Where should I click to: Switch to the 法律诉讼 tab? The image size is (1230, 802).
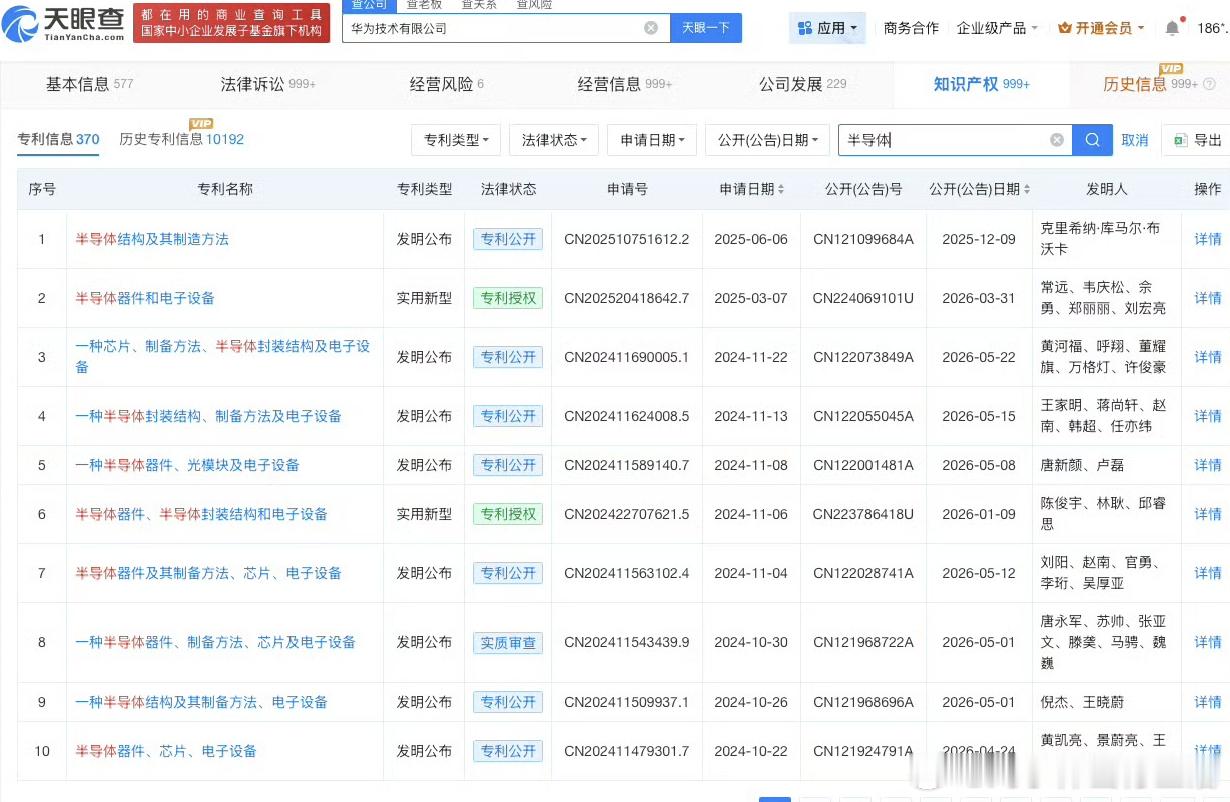coord(268,84)
